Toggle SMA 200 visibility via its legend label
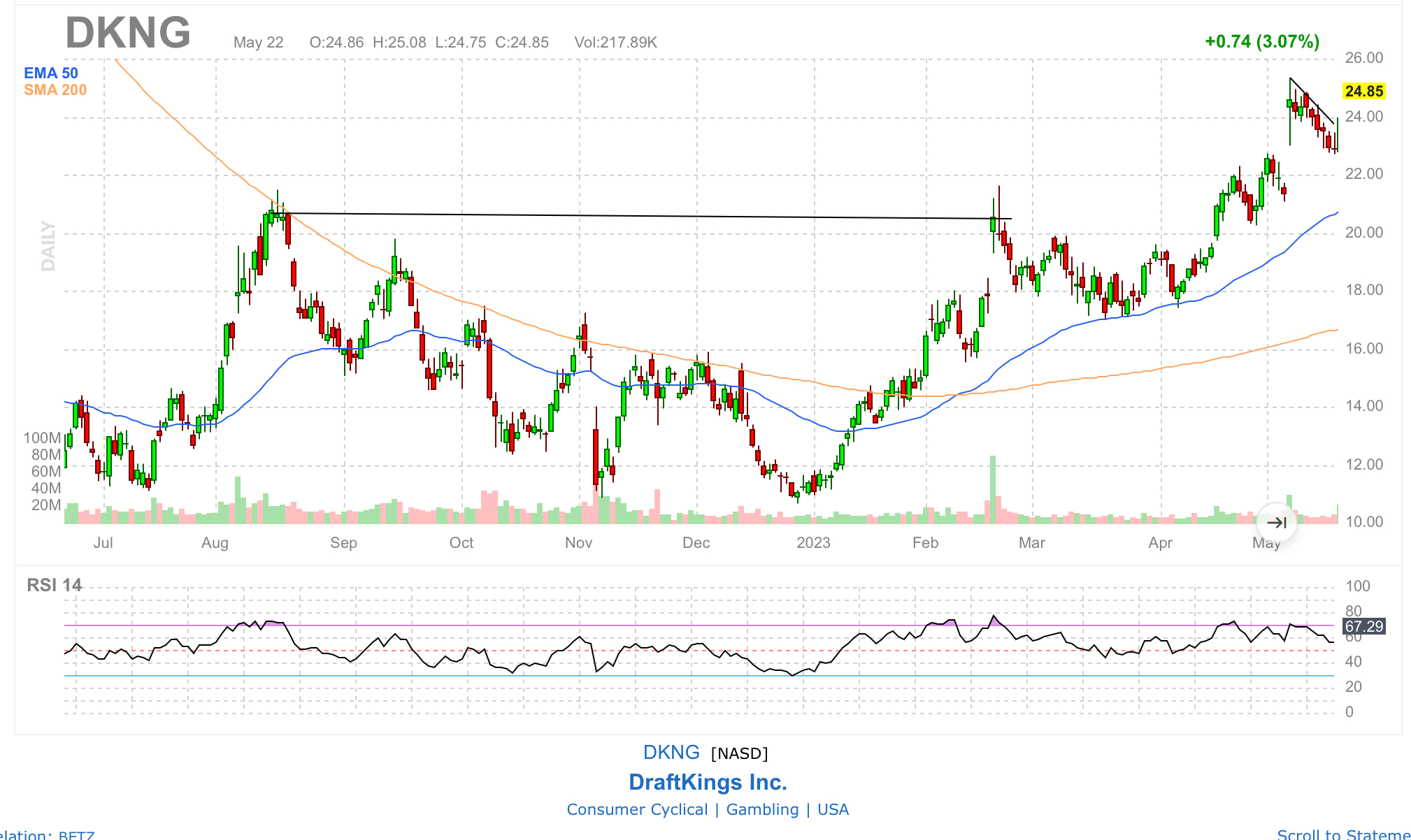The height and width of the screenshot is (840, 1411). click(55, 90)
